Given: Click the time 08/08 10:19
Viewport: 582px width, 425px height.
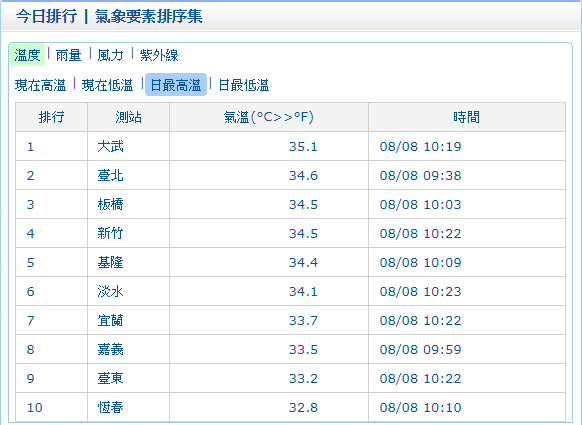Looking at the screenshot, I should [x=420, y=147].
